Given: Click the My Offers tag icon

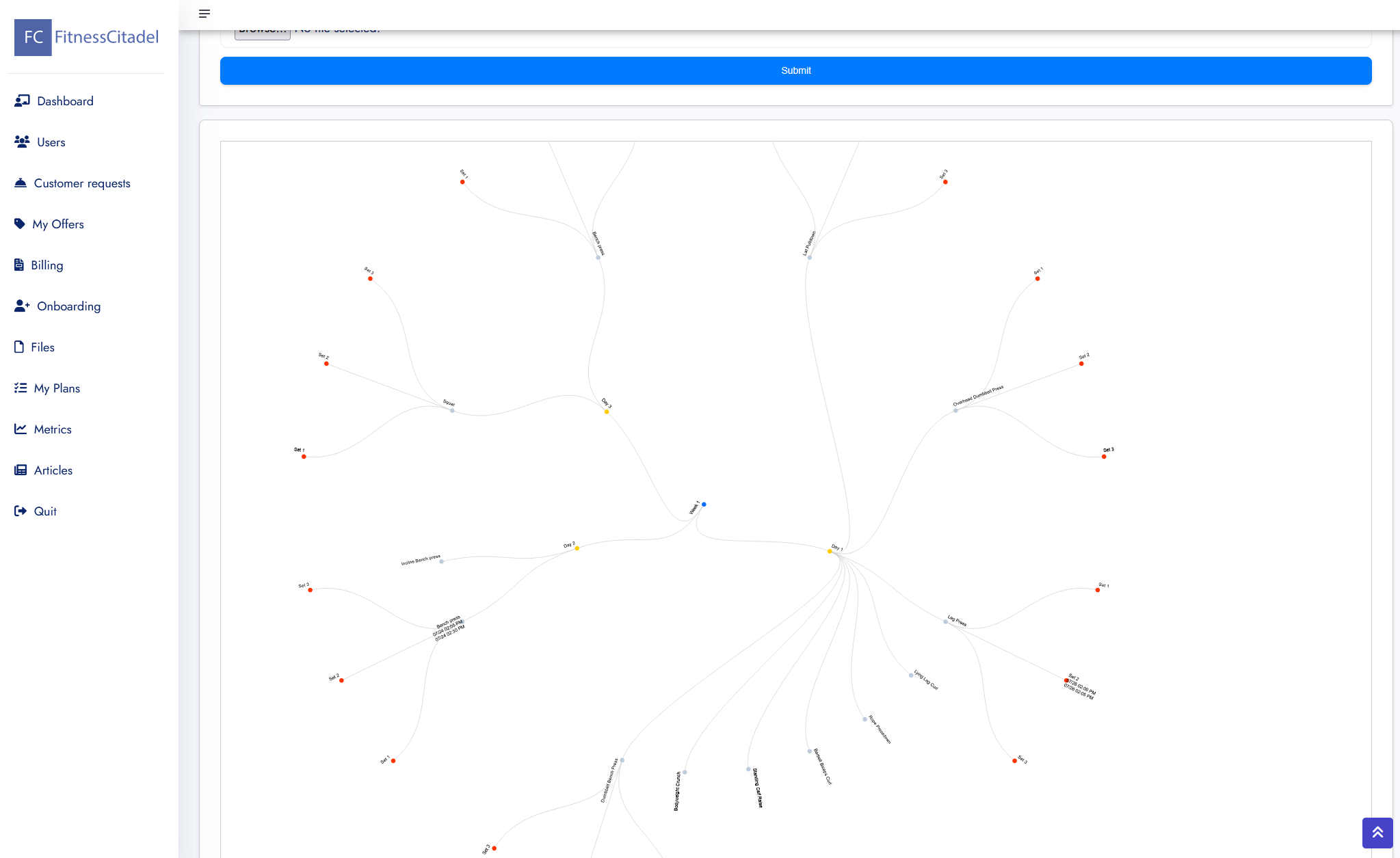Looking at the screenshot, I should pyautogui.click(x=20, y=224).
